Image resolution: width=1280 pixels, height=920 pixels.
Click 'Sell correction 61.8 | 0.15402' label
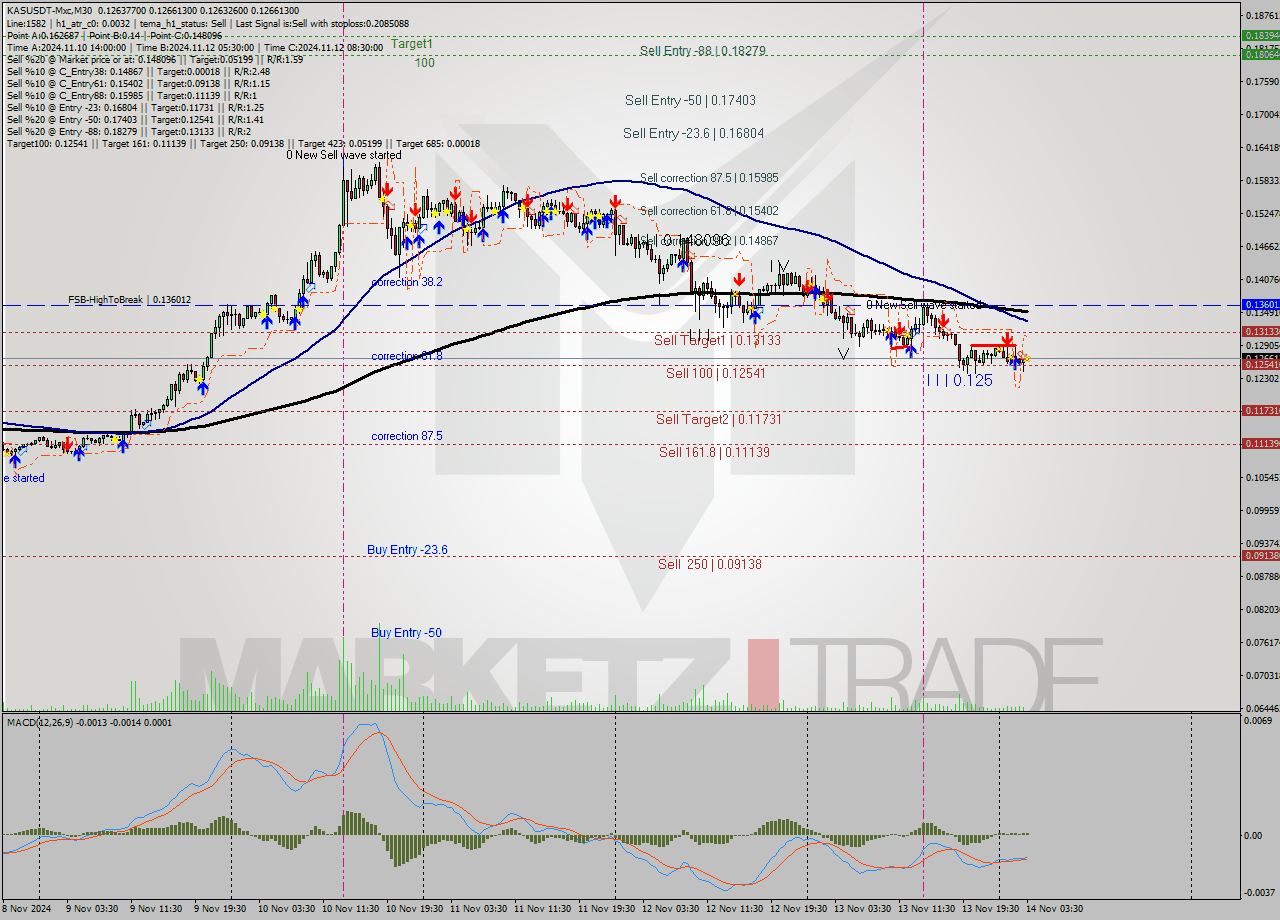tap(709, 211)
